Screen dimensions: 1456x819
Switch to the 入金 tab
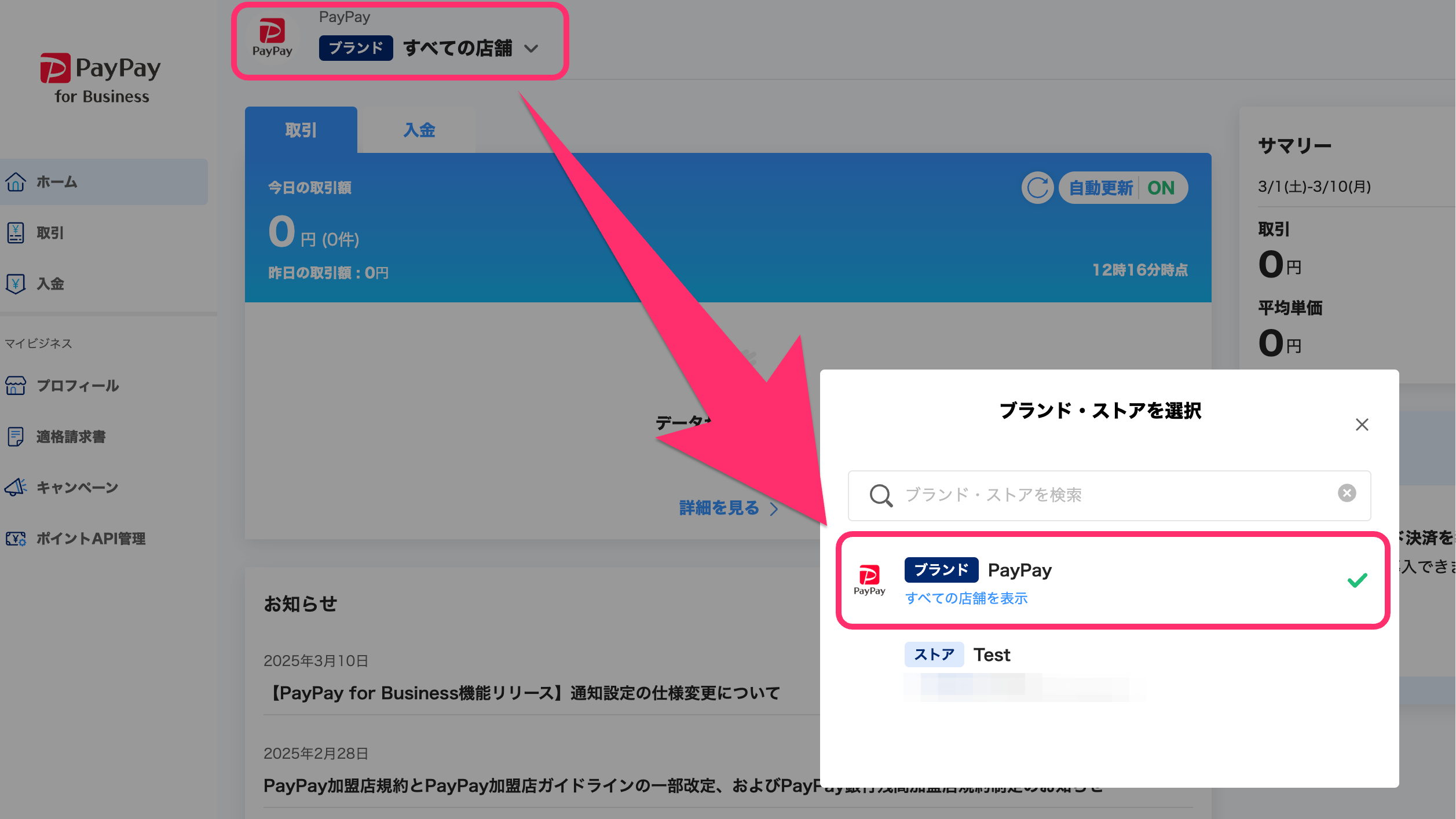[419, 130]
